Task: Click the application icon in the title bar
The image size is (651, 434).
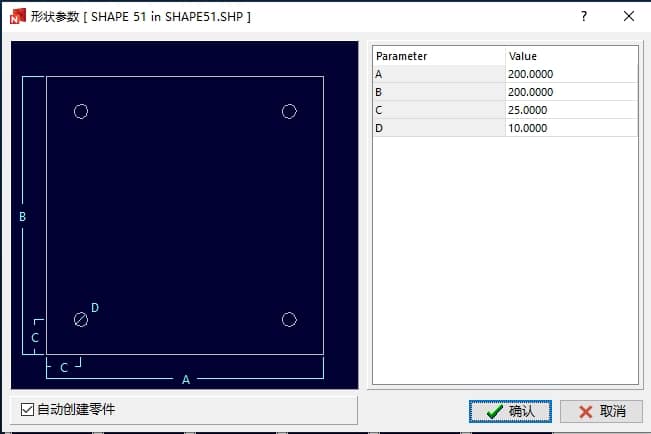Action: click(16, 17)
